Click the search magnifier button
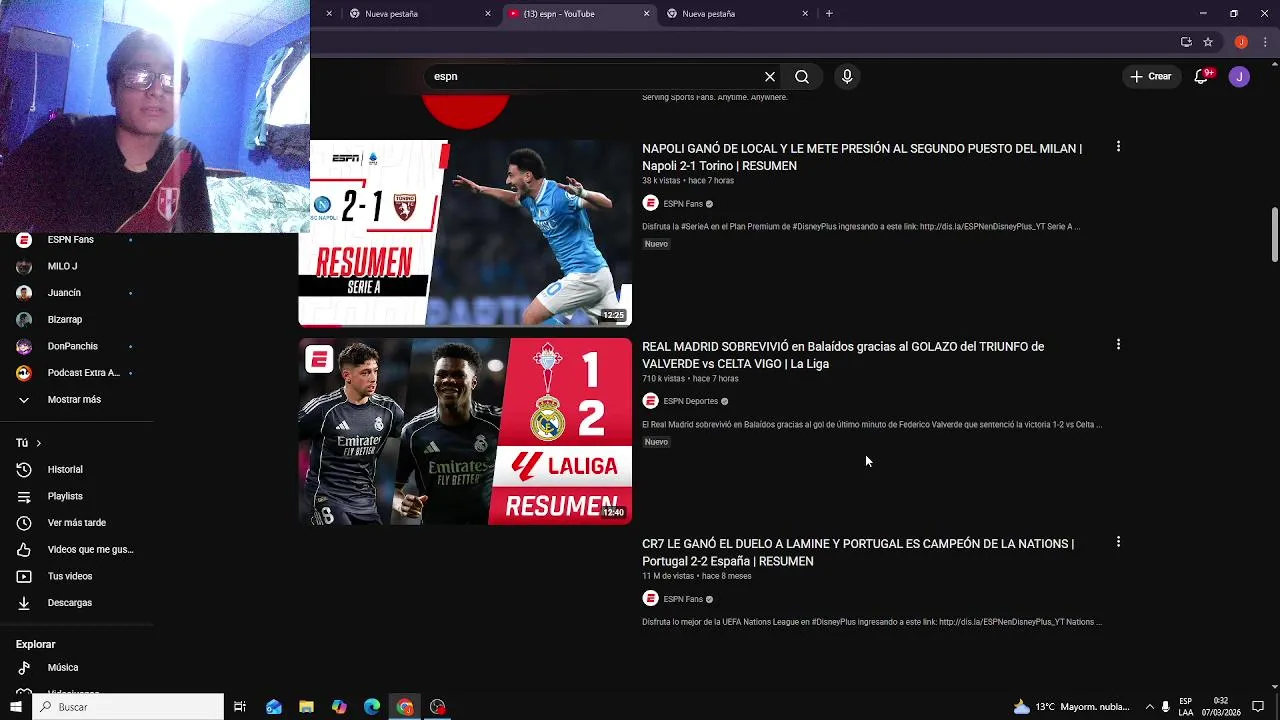 click(x=802, y=76)
